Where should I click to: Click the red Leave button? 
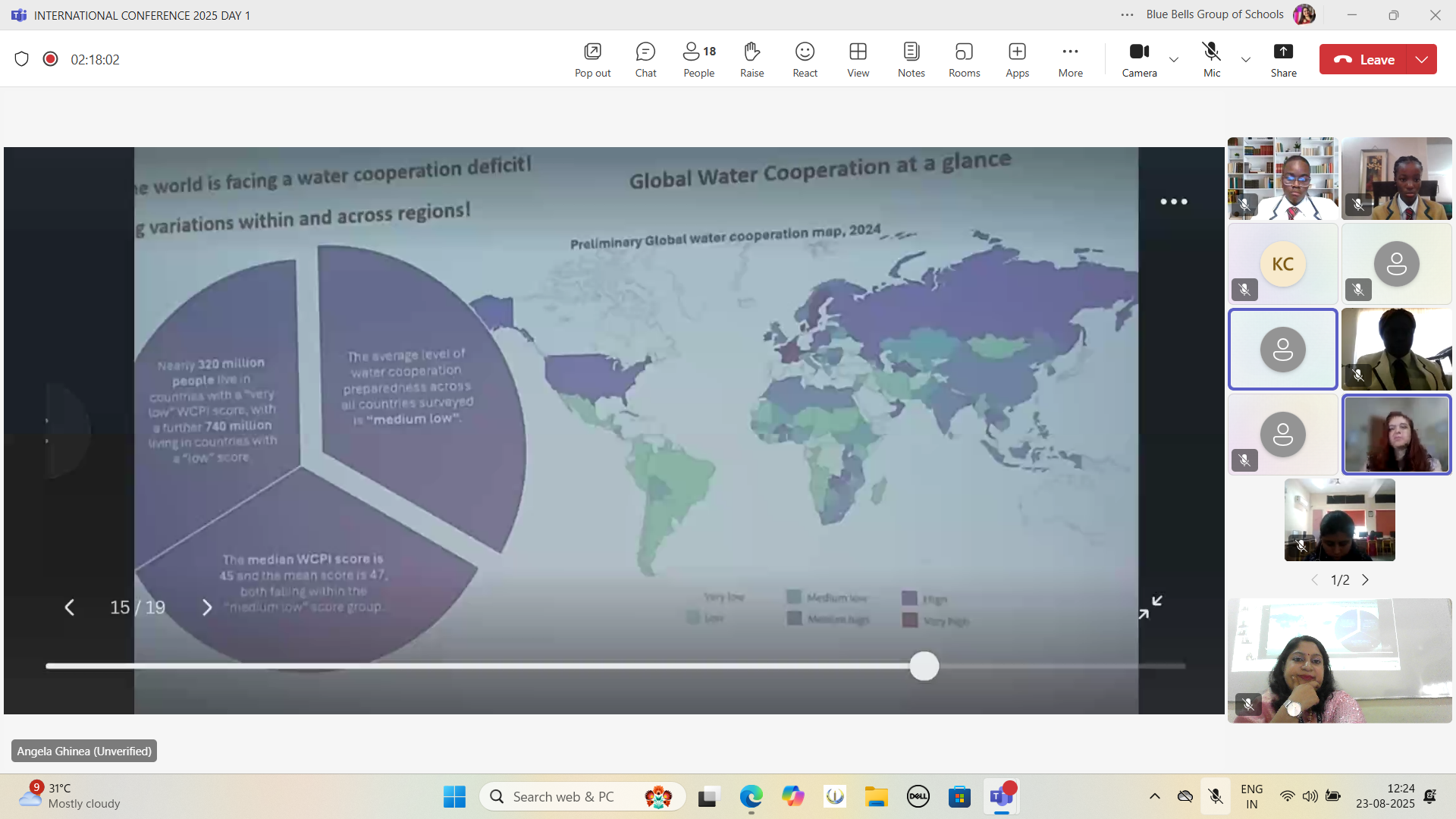coord(1363,59)
